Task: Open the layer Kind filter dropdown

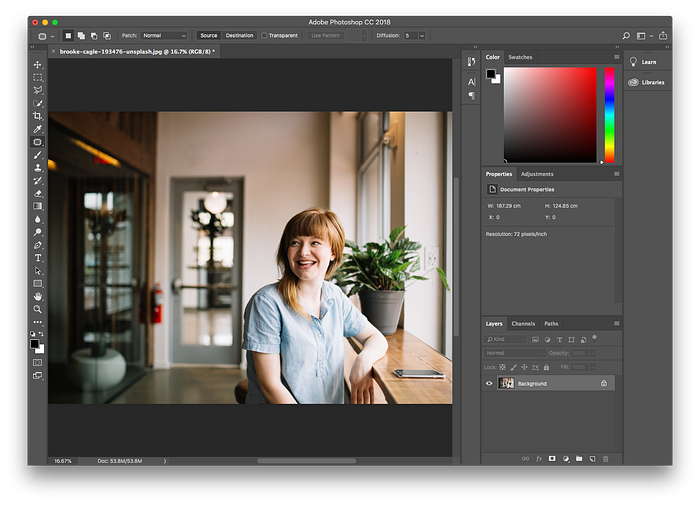Action: point(505,339)
